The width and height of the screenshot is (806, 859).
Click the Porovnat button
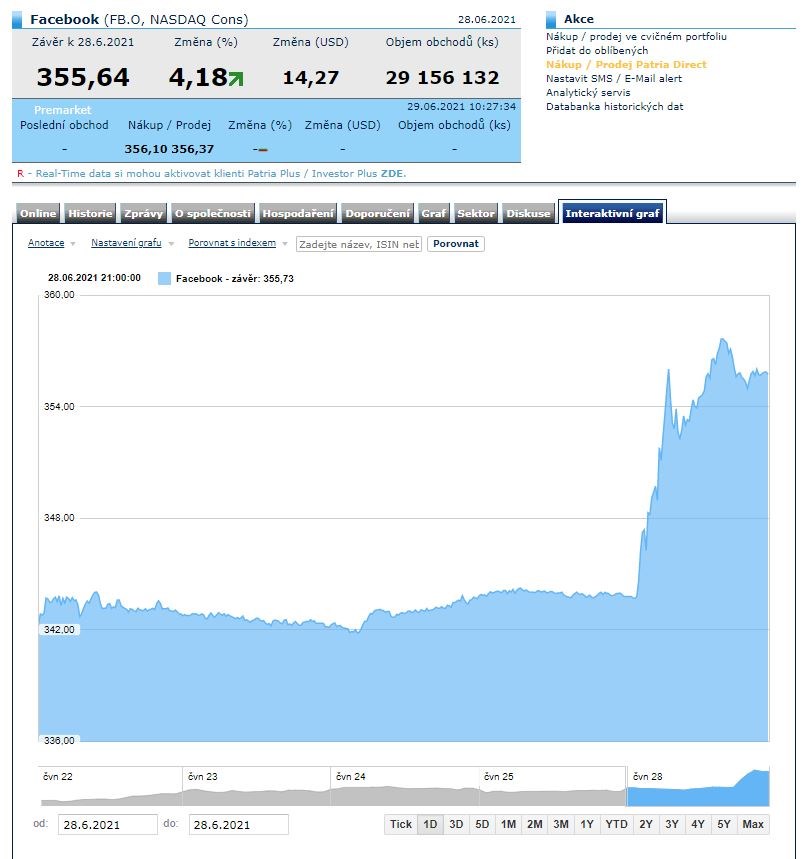click(x=455, y=243)
